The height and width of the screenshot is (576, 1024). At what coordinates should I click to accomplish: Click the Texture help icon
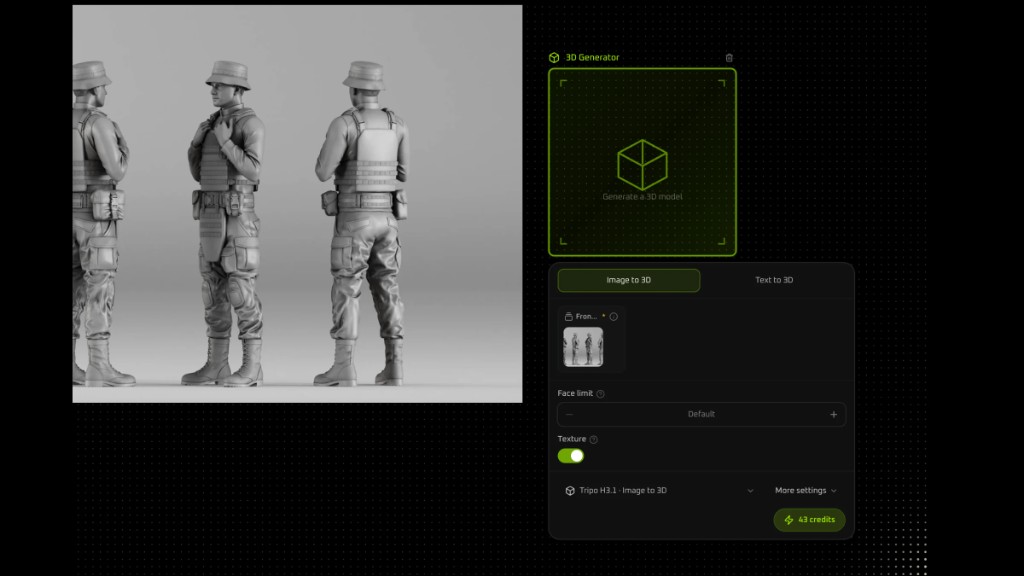coord(594,440)
